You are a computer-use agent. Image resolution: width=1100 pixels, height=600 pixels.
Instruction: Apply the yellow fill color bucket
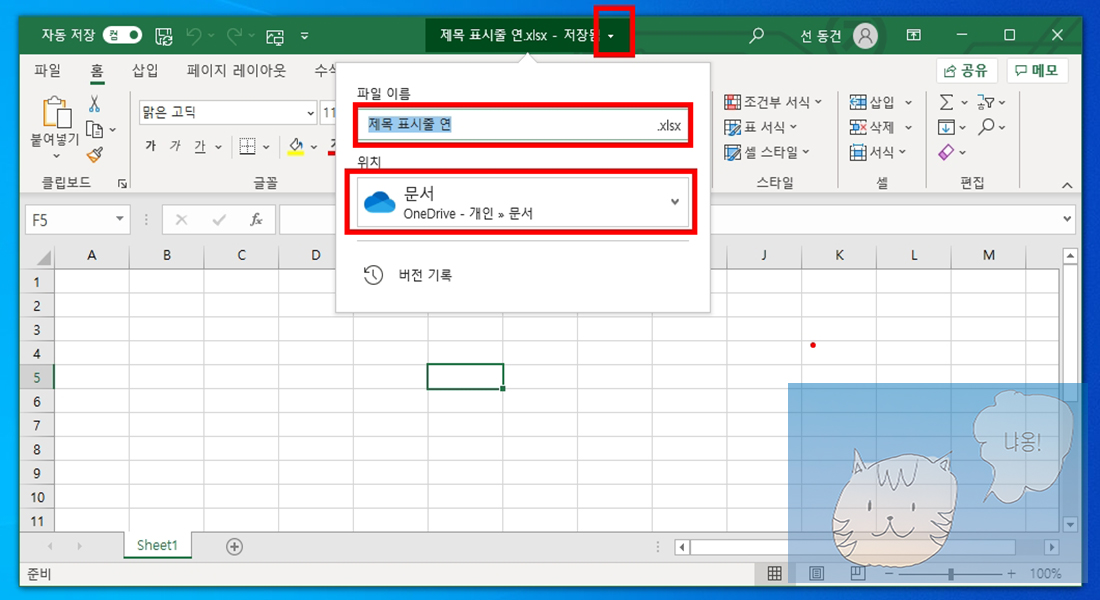tap(296, 146)
